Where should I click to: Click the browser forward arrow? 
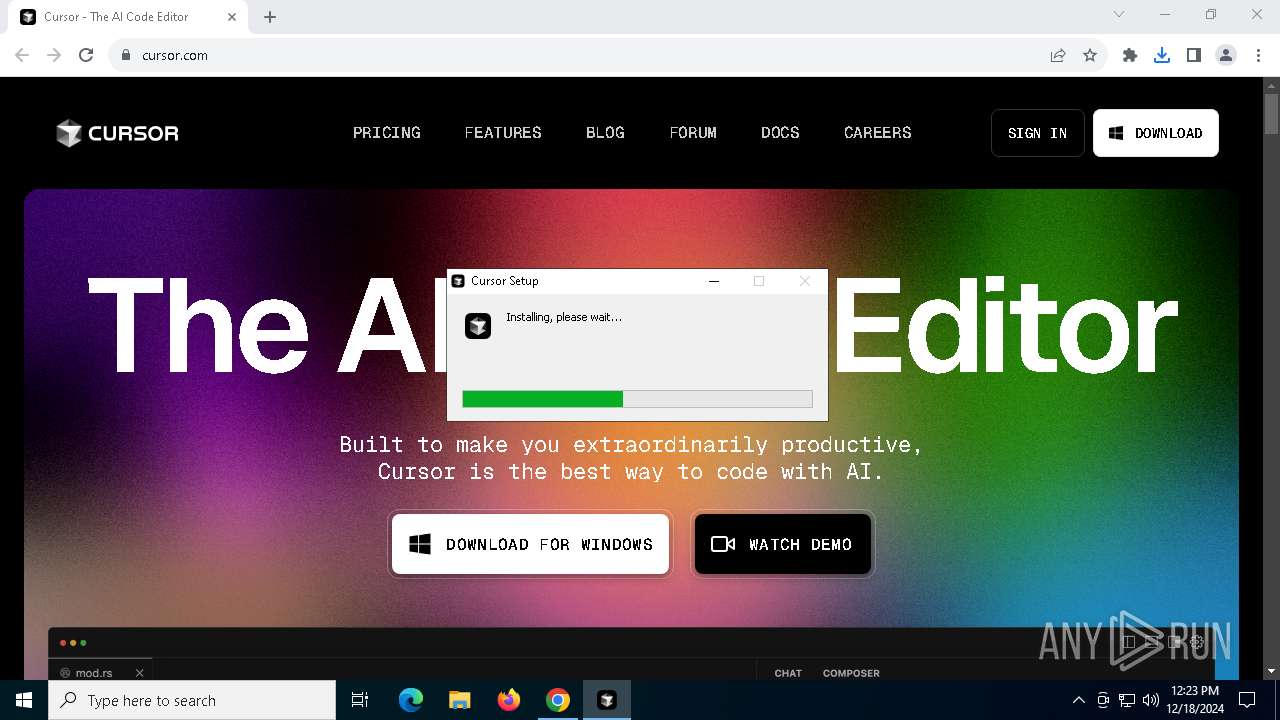click(x=54, y=55)
